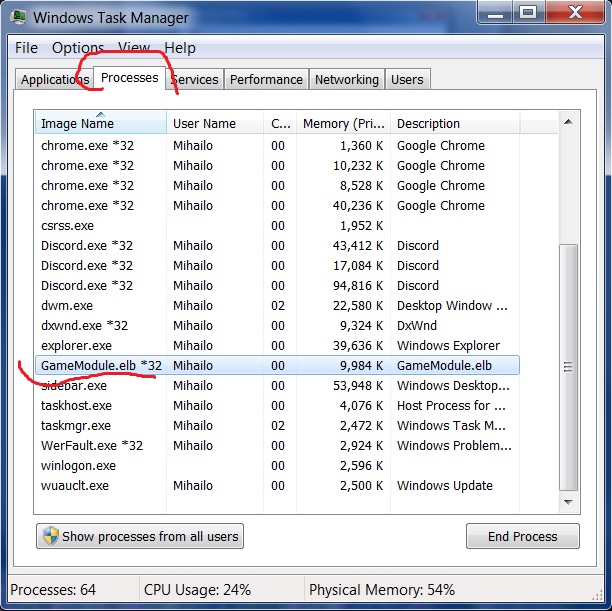Click the 53,948 K memory value
The height and width of the screenshot is (611, 612).
[358, 386]
